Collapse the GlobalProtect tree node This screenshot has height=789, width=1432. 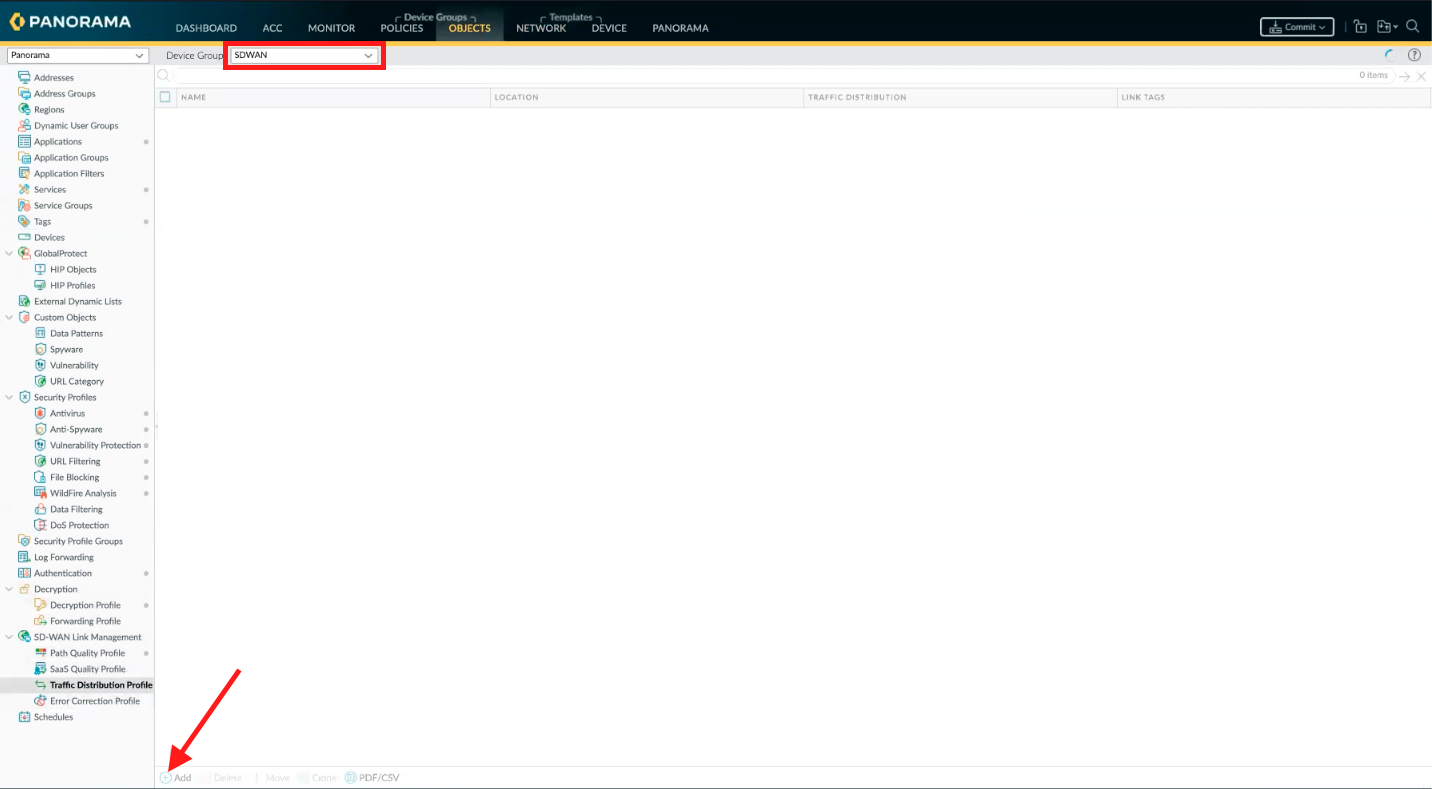click(x=10, y=253)
